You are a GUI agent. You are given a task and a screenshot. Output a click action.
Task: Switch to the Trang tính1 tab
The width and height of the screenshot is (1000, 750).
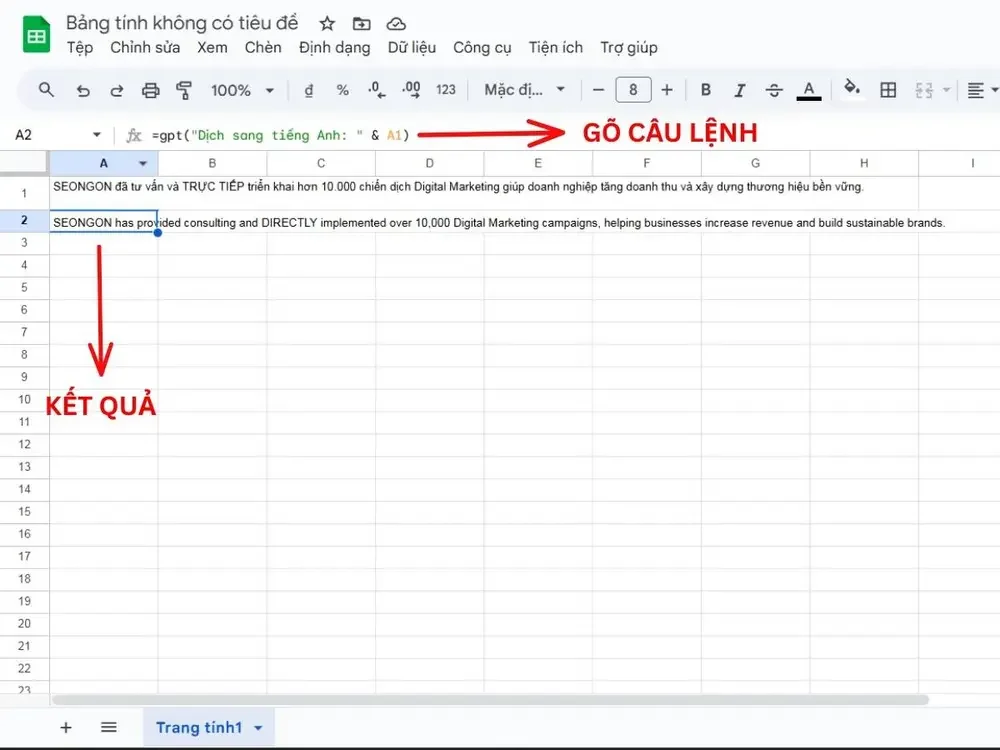pyautogui.click(x=199, y=728)
